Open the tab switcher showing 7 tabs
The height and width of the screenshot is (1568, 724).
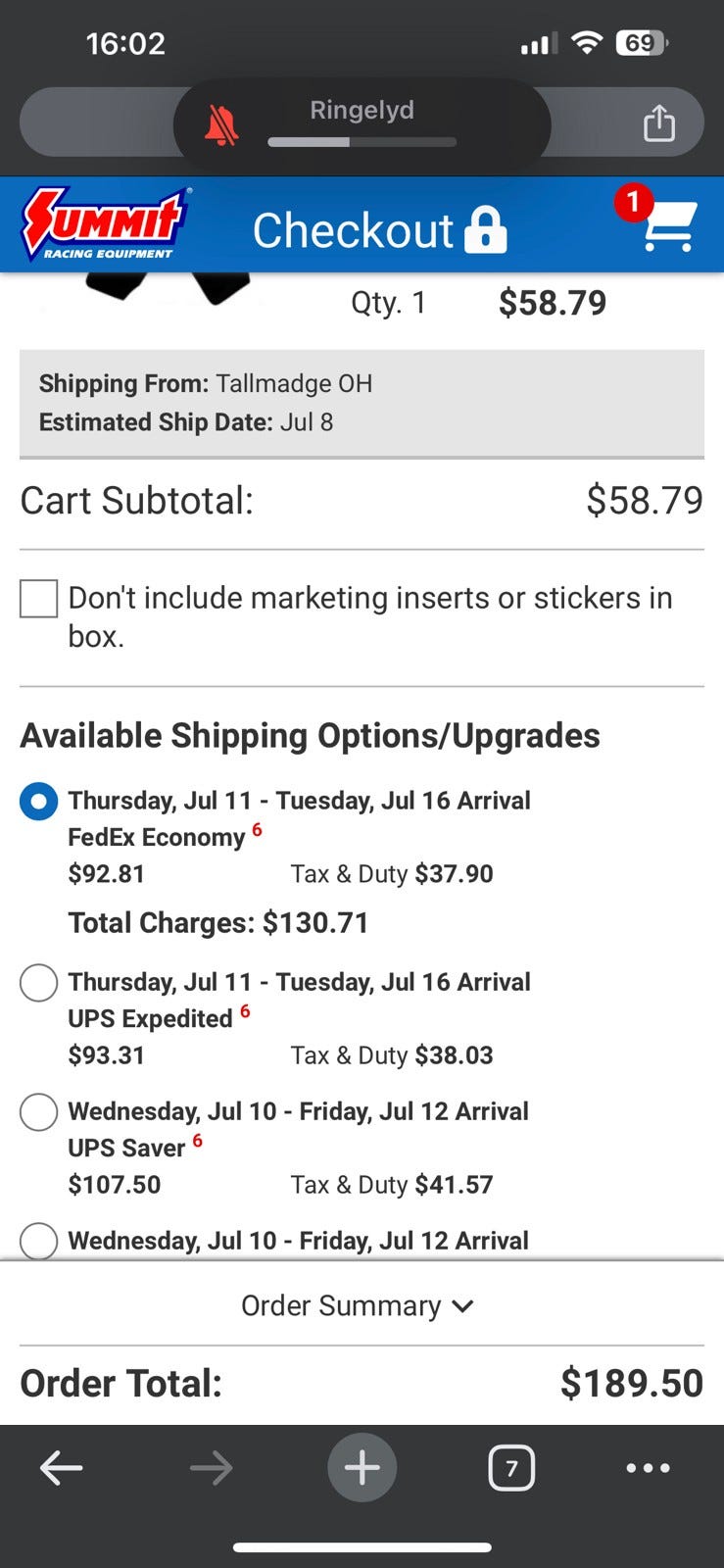(x=510, y=1468)
